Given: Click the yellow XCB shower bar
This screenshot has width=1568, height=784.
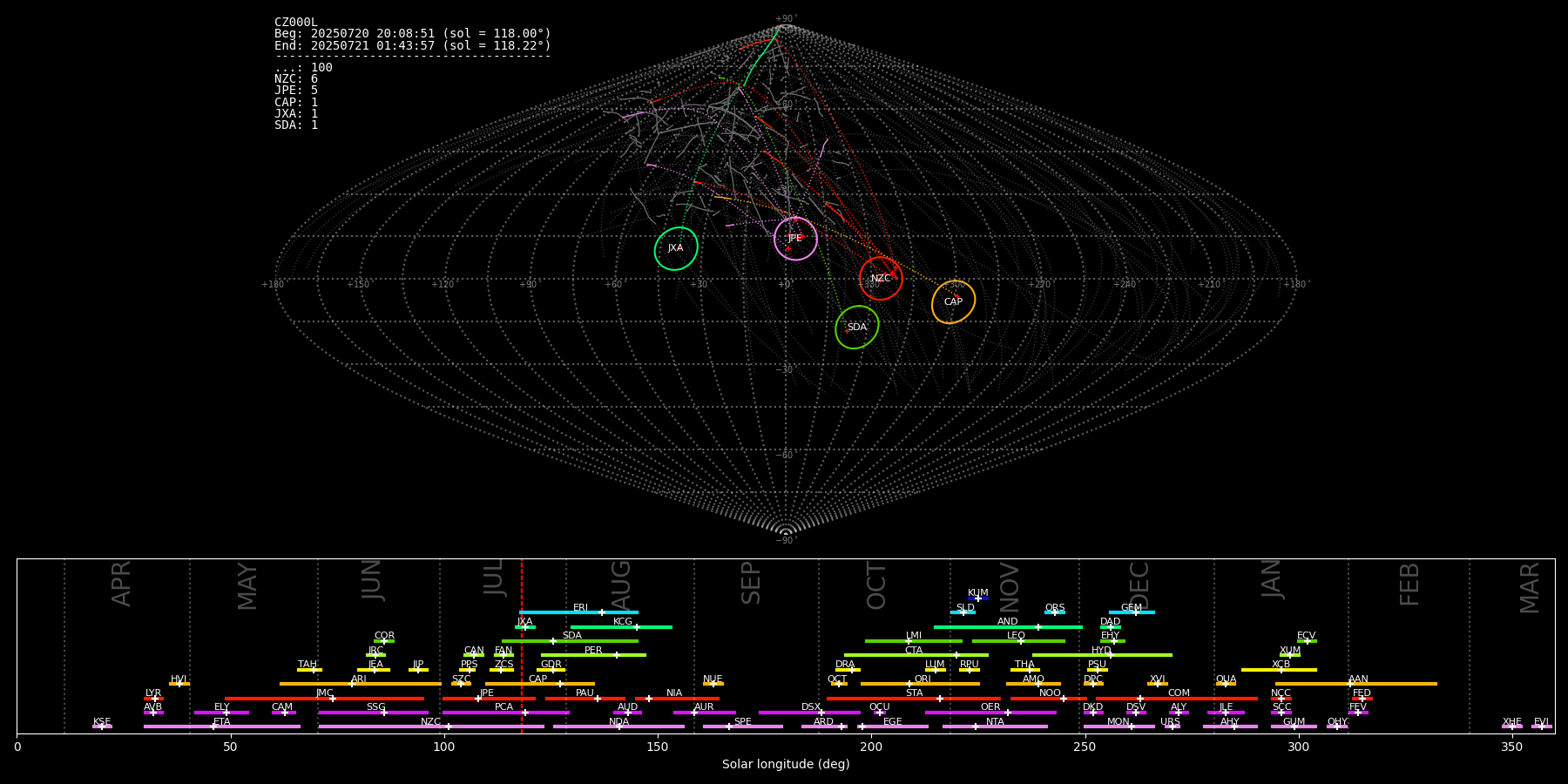Looking at the screenshot, I should coord(1279,670).
